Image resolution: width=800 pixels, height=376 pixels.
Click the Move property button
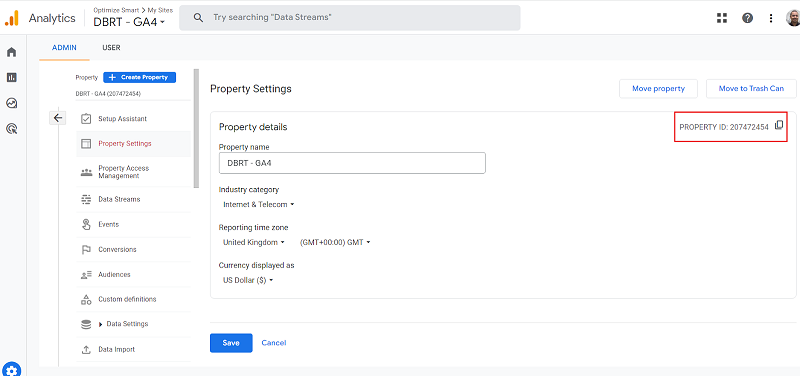point(658,88)
